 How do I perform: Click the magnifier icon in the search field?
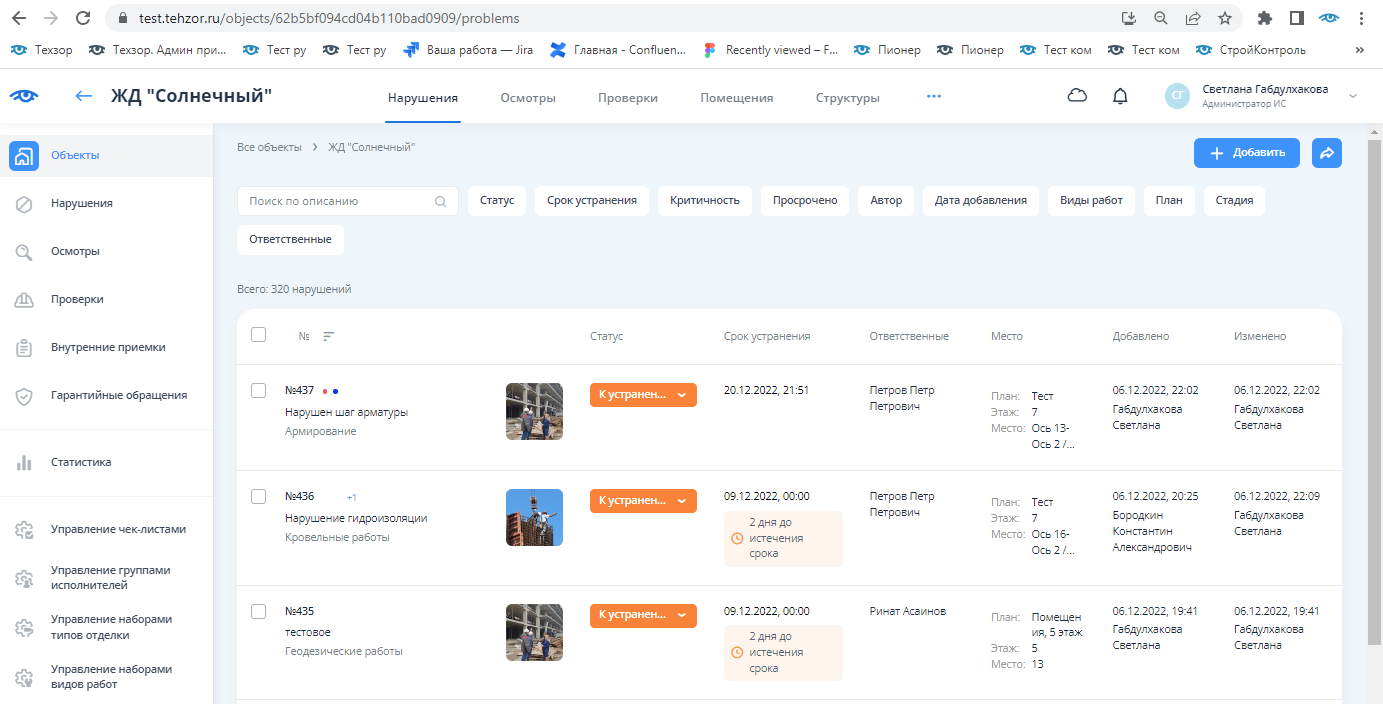click(441, 201)
